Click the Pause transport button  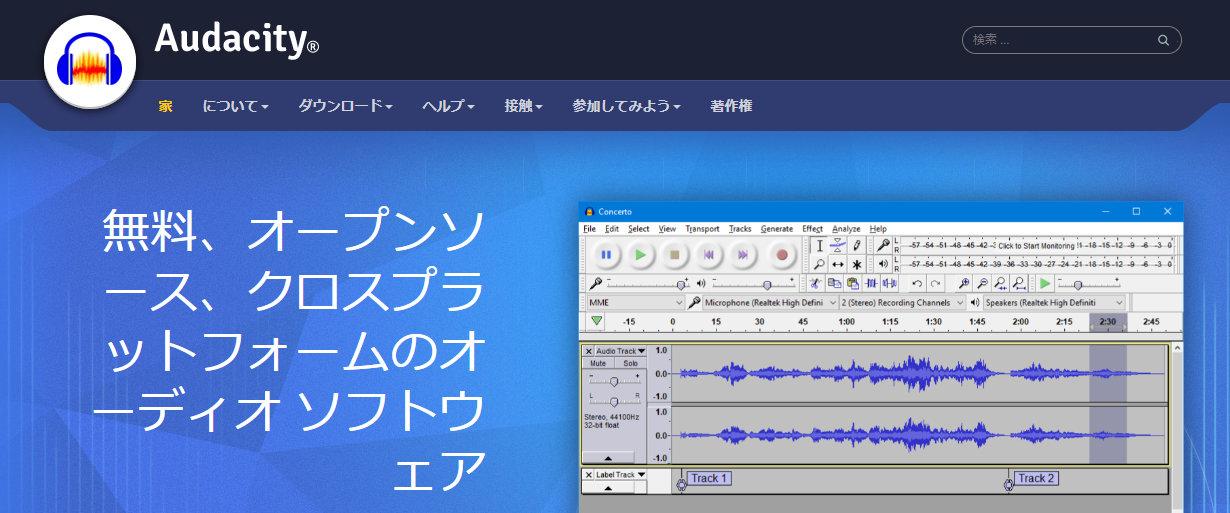pyautogui.click(x=606, y=254)
